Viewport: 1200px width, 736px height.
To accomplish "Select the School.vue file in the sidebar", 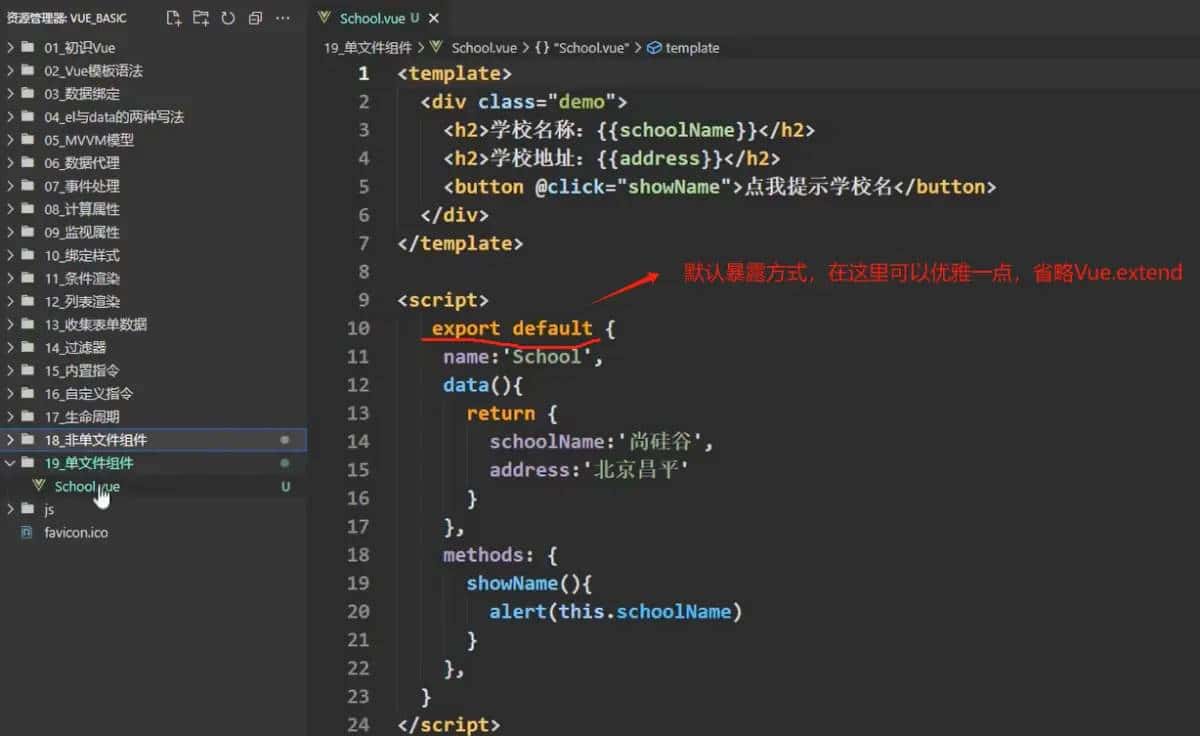I will (86, 486).
